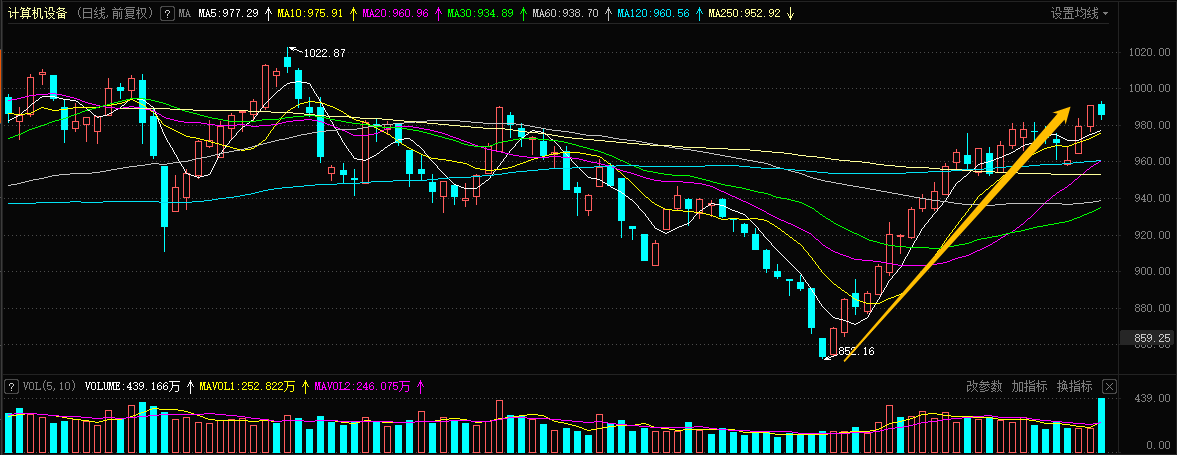Open the 设置均线 dropdown
Viewport: 1177px width, 455px height.
(x=1078, y=14)
